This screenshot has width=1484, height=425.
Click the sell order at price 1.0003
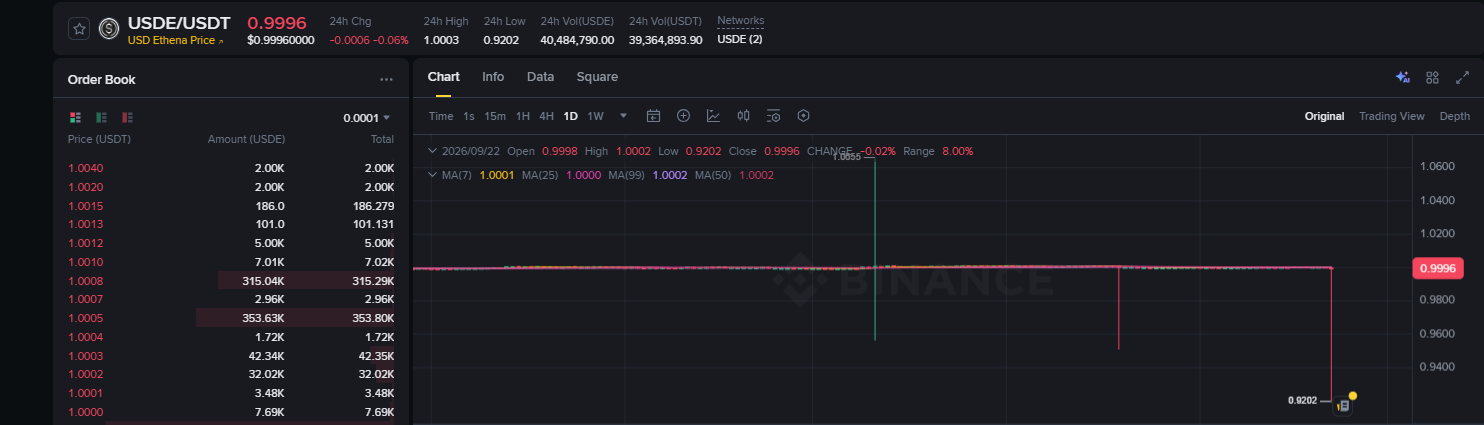[231, 356]
